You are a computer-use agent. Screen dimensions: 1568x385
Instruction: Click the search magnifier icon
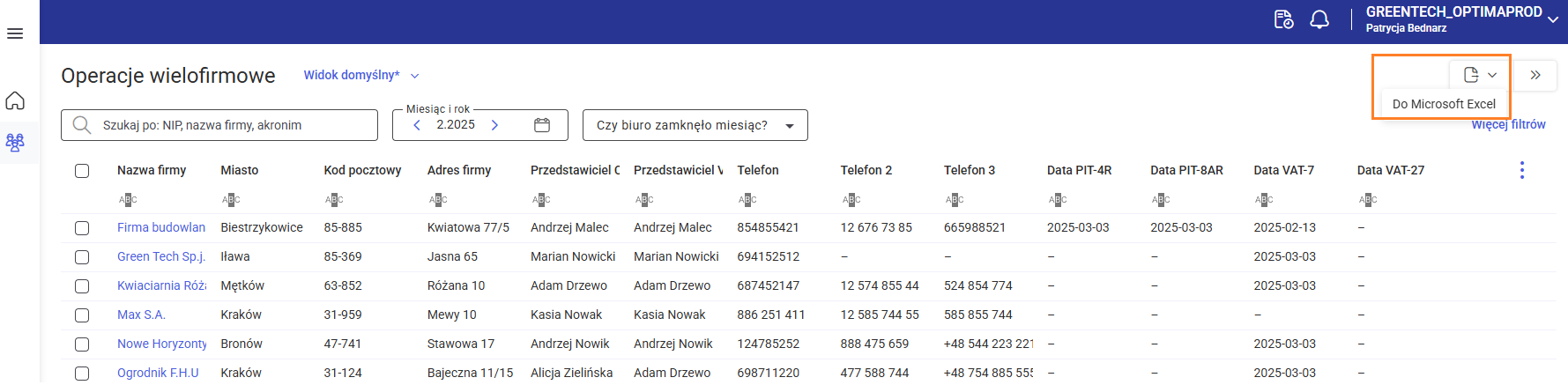[82, 125]
